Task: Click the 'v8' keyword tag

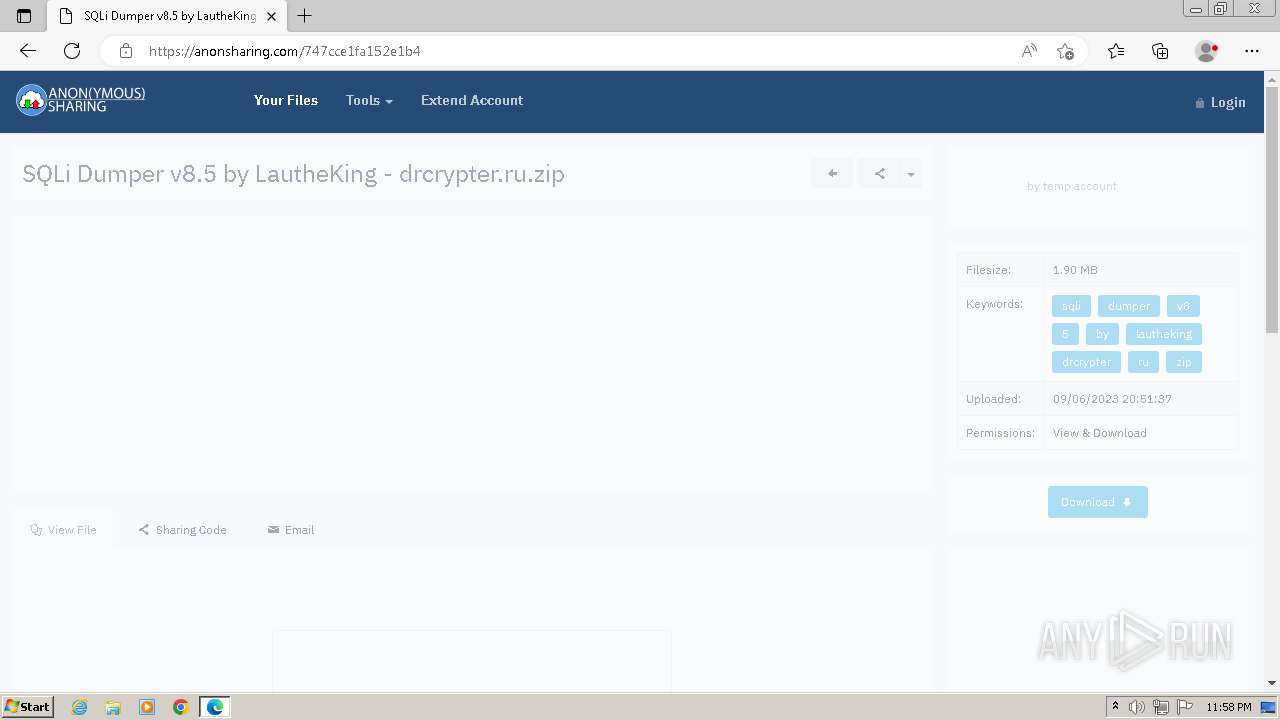Action: tap(1183, 306)
